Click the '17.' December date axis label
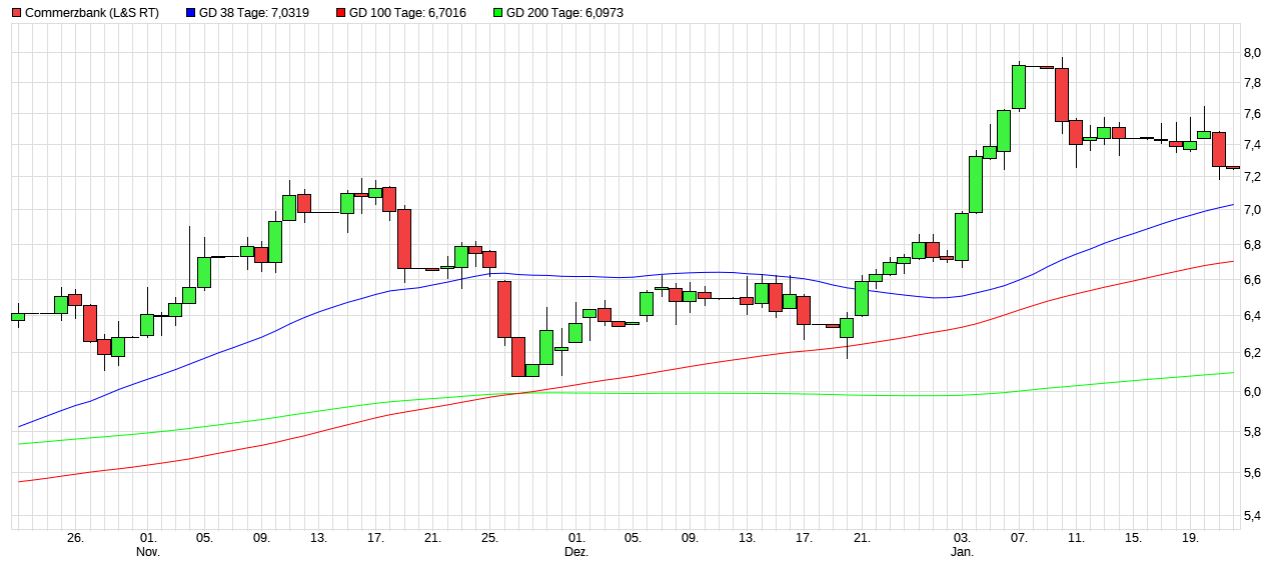The image size is (1283, 566). pos(804,538)
